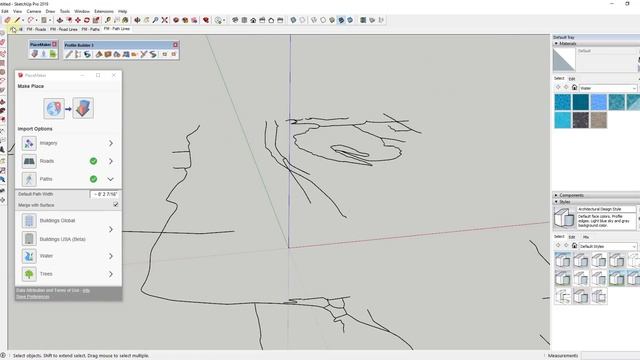Collapse the Styles panel header
The height and width of the screenshot is (360, 640).
(x=596, y=202)
